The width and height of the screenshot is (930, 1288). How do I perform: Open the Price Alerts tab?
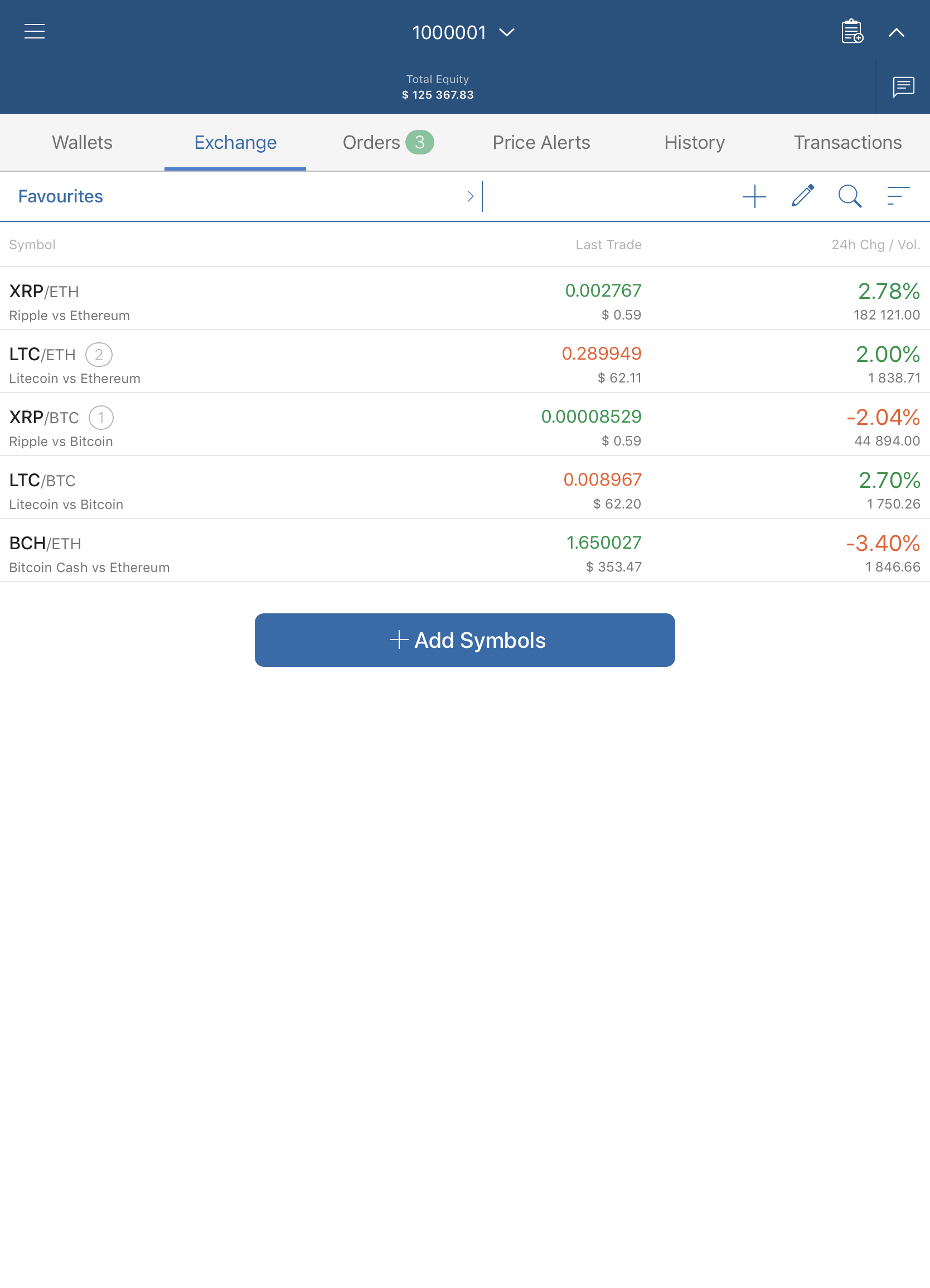pos(541,143)
